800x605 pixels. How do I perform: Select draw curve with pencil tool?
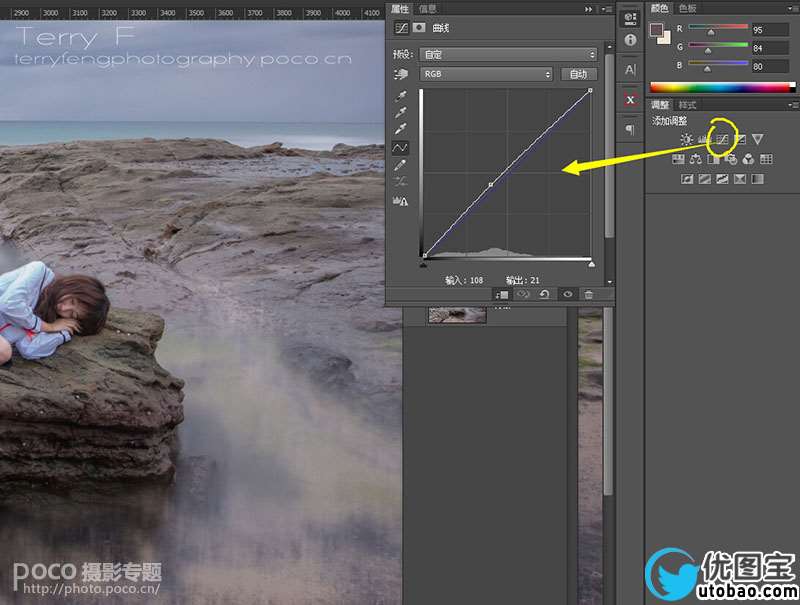[401, 165]
